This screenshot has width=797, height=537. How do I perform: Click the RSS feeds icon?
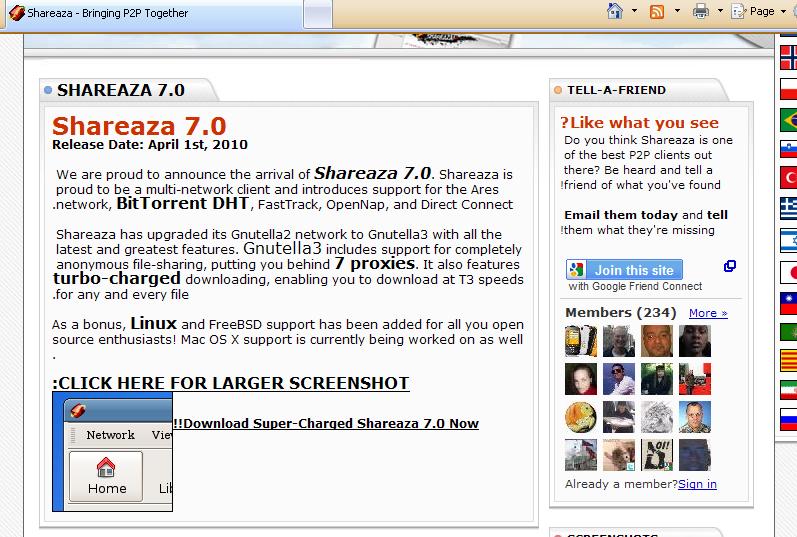(x=657, y=11)
